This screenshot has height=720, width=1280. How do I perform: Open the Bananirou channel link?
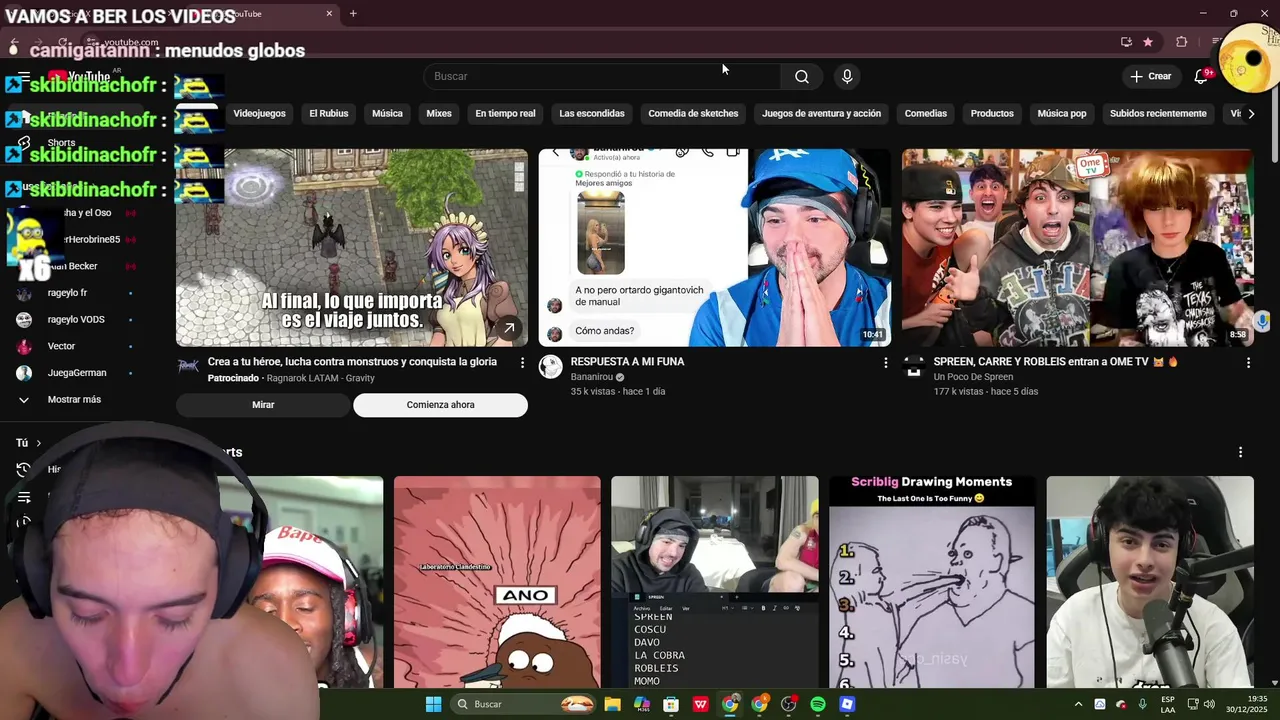pos(592,377)
